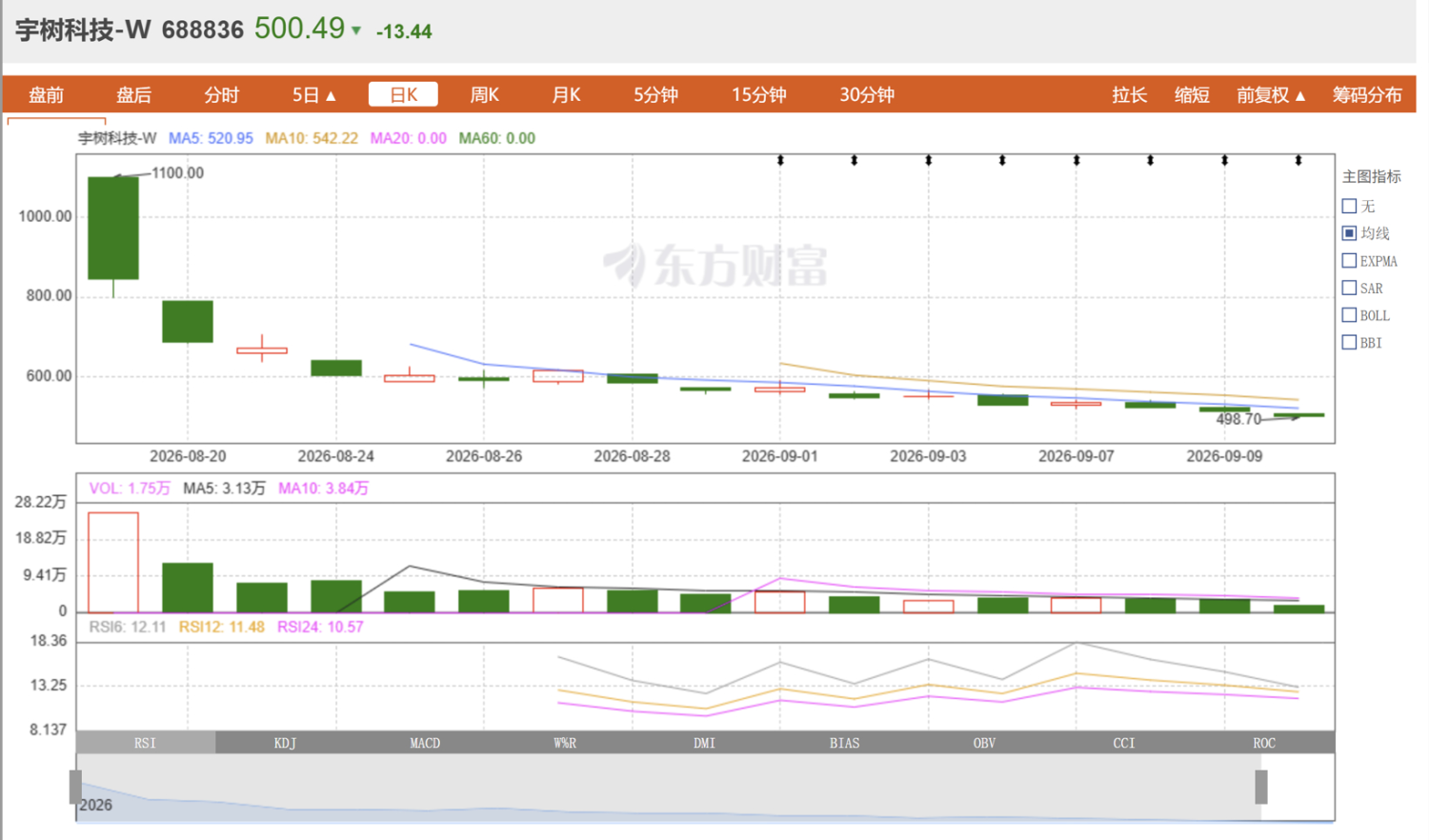1429x840 pixels.
Task: Click the event marker above 2026-09-07
Action: 1077,161
